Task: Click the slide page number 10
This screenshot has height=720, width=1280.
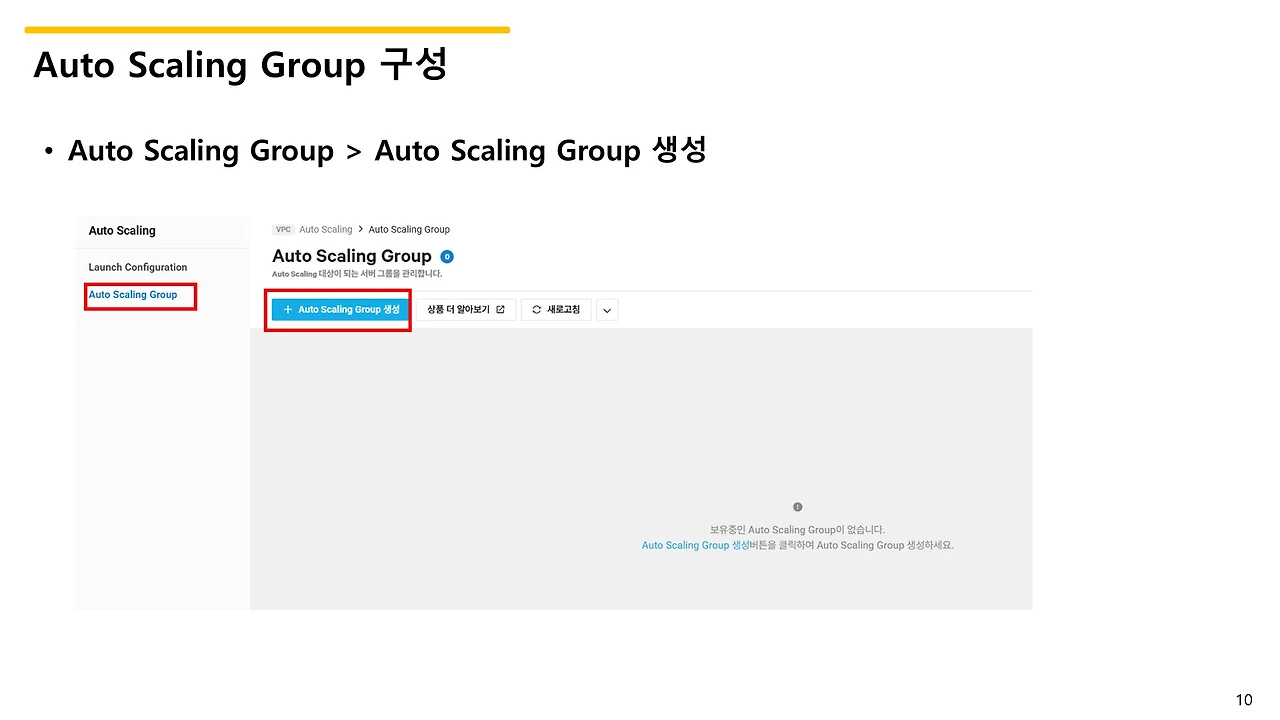Action: [x=1244, y=700]
